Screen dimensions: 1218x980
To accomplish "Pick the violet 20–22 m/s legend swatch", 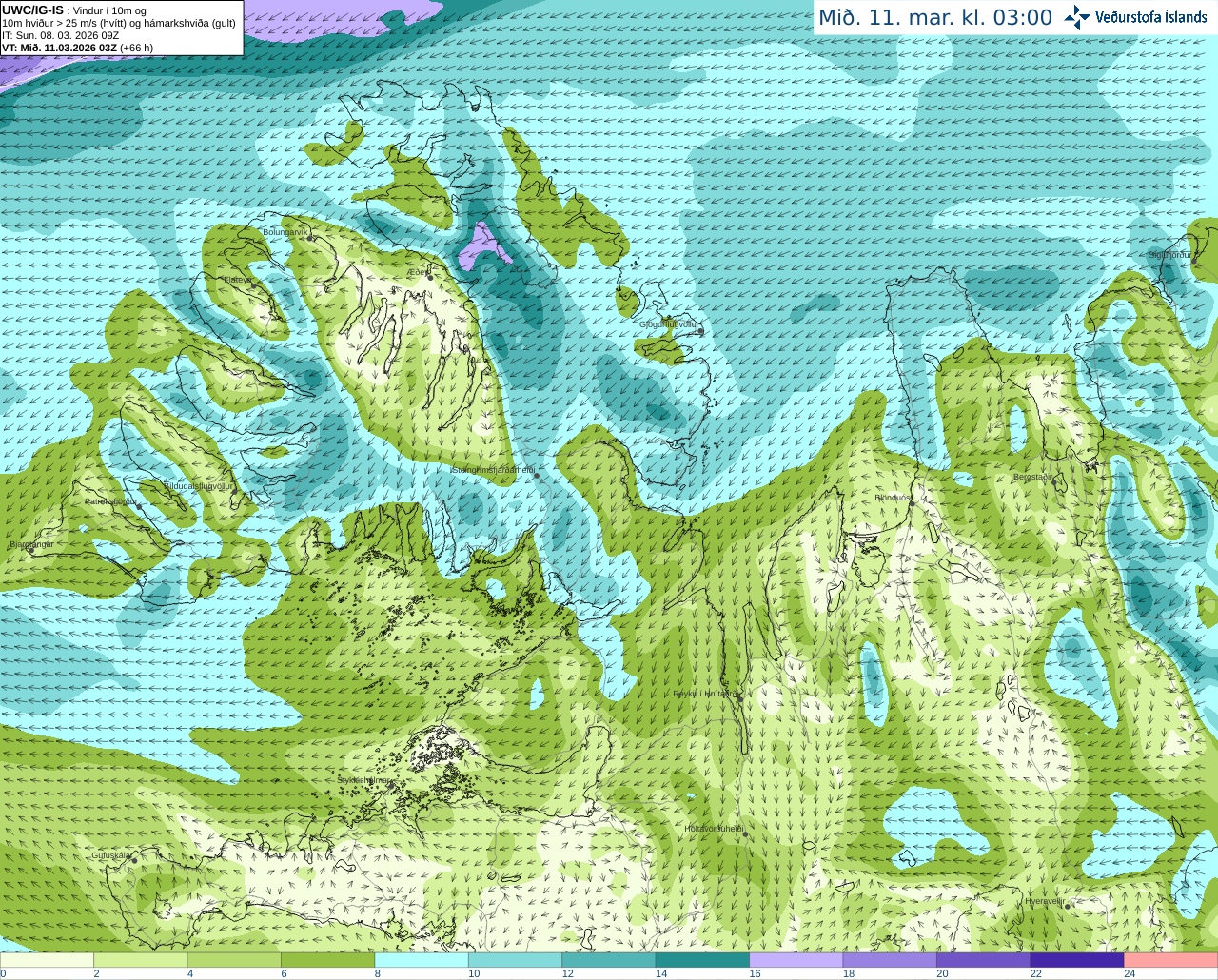I will tap(984, 960).
